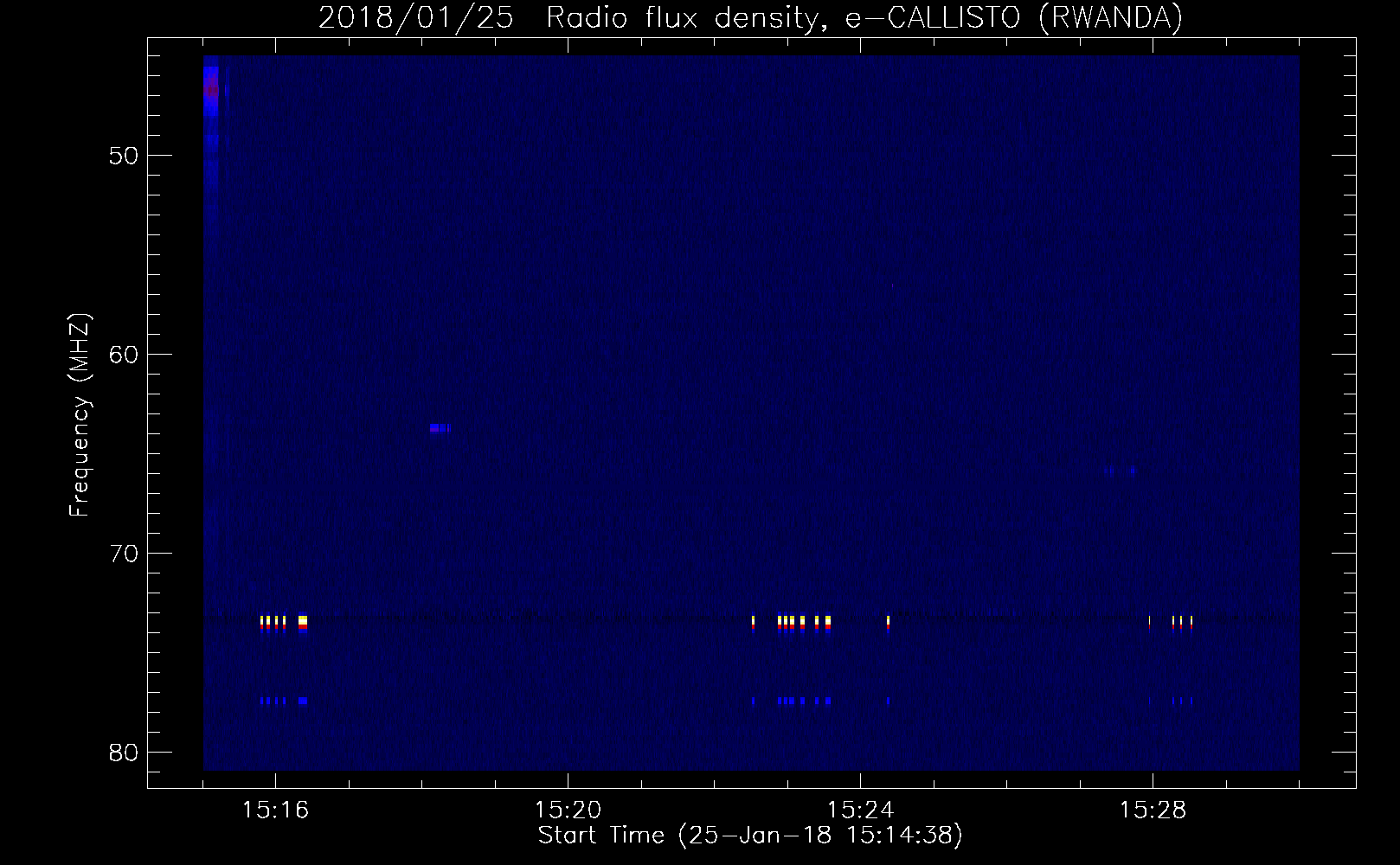
Task: Click the time tick label "15:16"
Action: click(275, 811)
